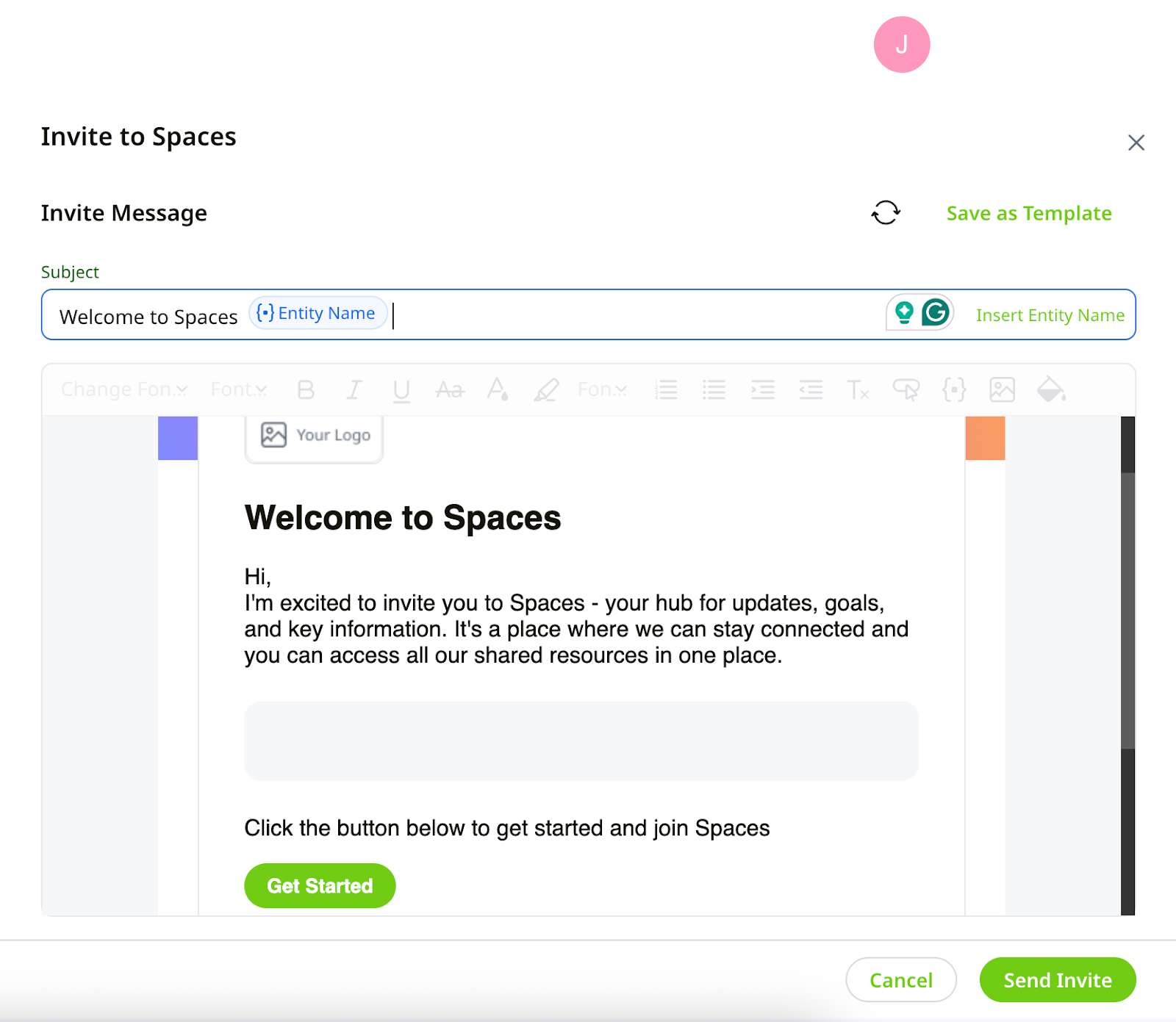Click Save as Template
This screenshot has height=1022, width=1176.
click(1028, 213)
